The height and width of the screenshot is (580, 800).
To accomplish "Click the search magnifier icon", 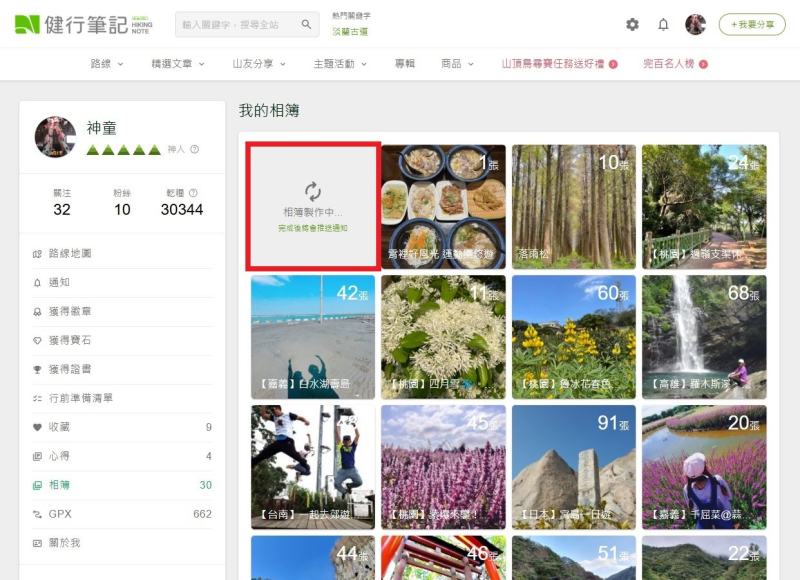I will click(306, 25).
